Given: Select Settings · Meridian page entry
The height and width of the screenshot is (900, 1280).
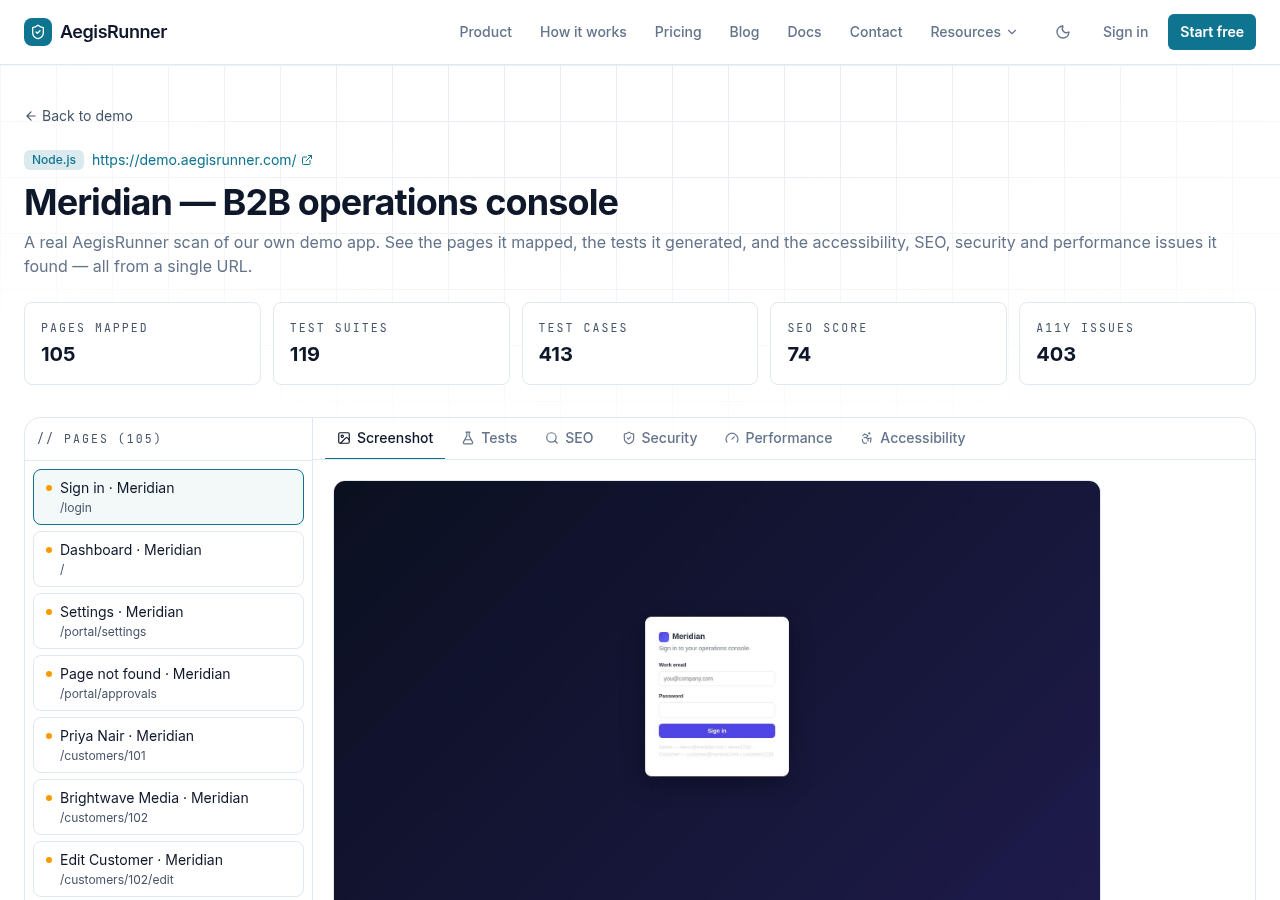Looking at the screenshot, I should click(168, 621).
